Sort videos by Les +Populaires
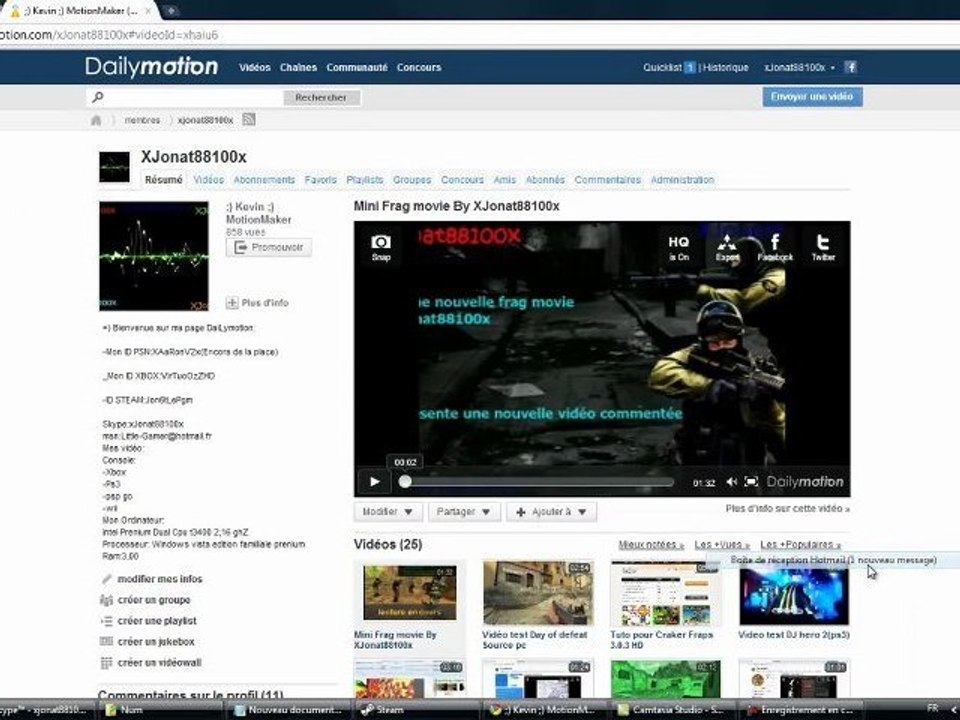 coord(800,544)
